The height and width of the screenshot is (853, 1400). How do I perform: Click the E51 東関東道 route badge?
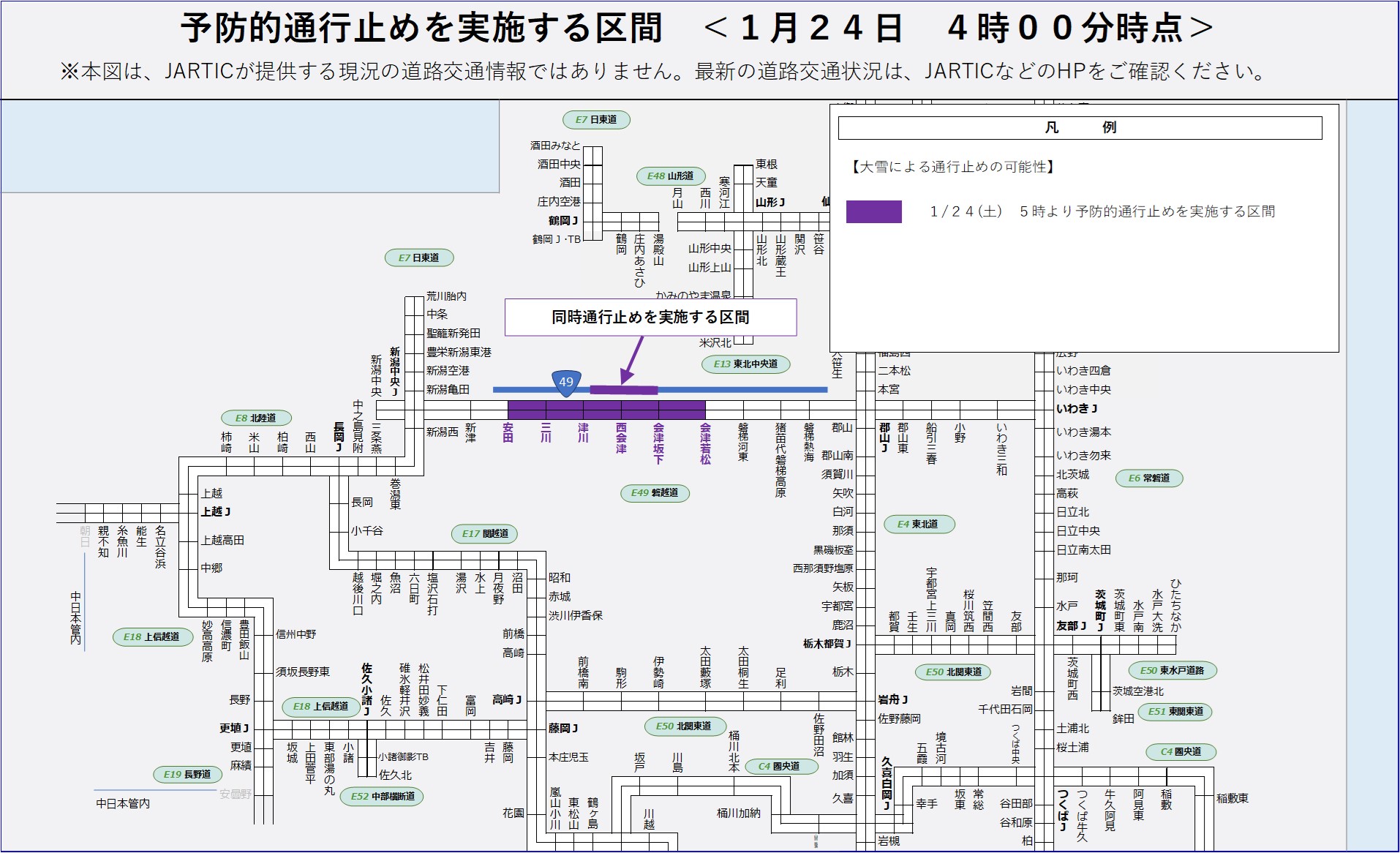1175,711
